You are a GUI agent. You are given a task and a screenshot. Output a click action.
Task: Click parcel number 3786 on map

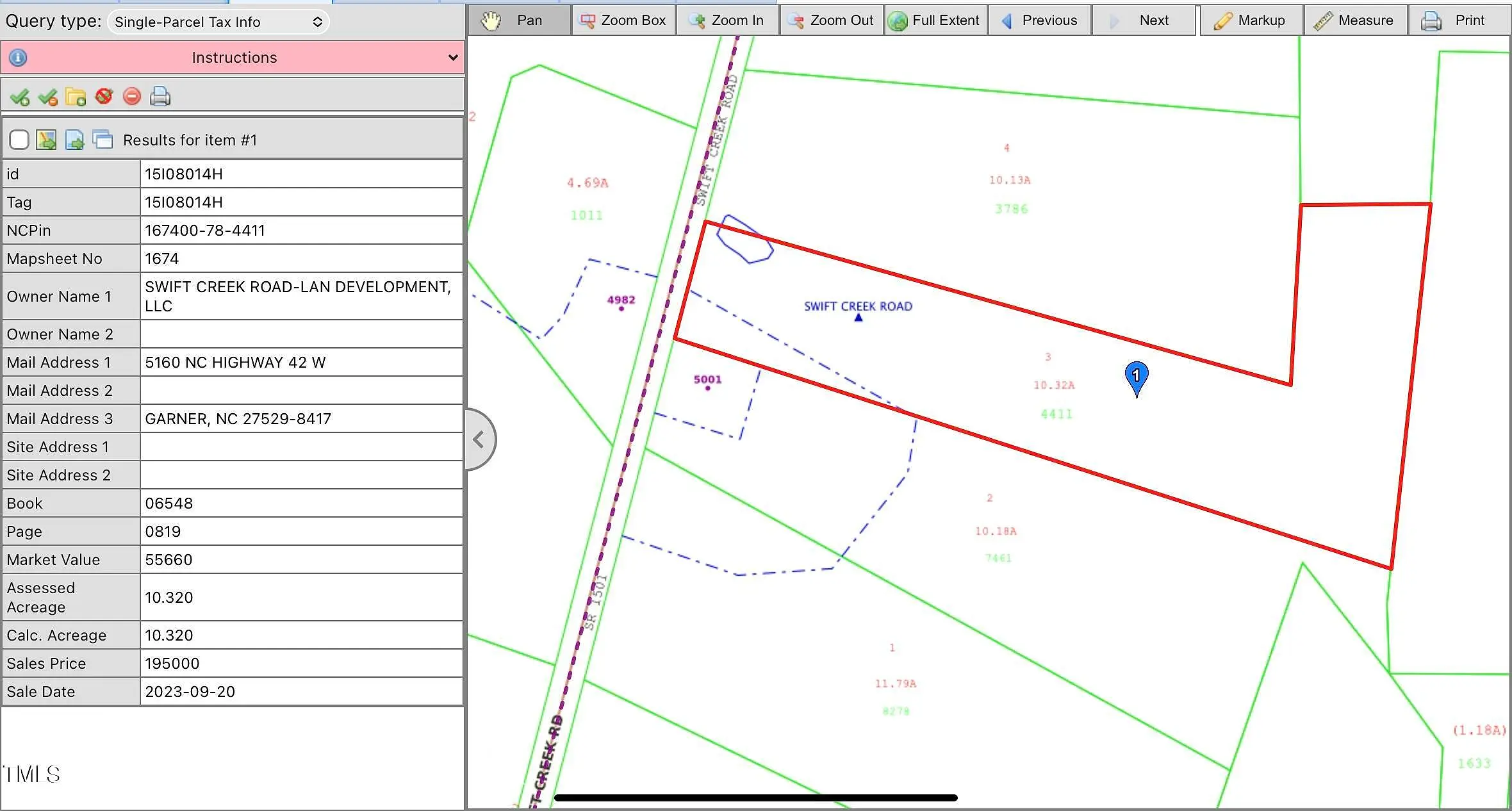(1011, 209)
